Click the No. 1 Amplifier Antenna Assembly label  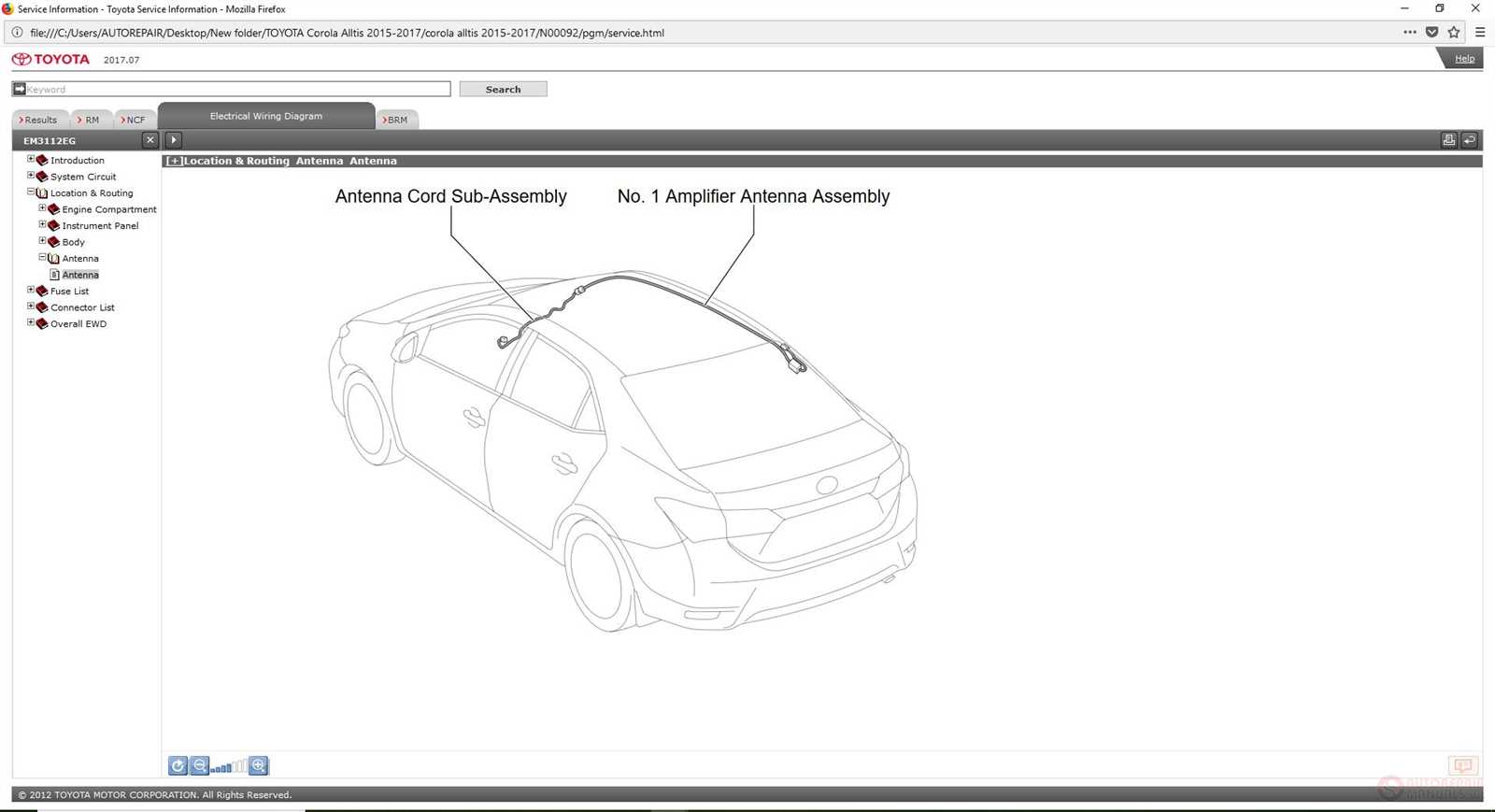point(753,196)
